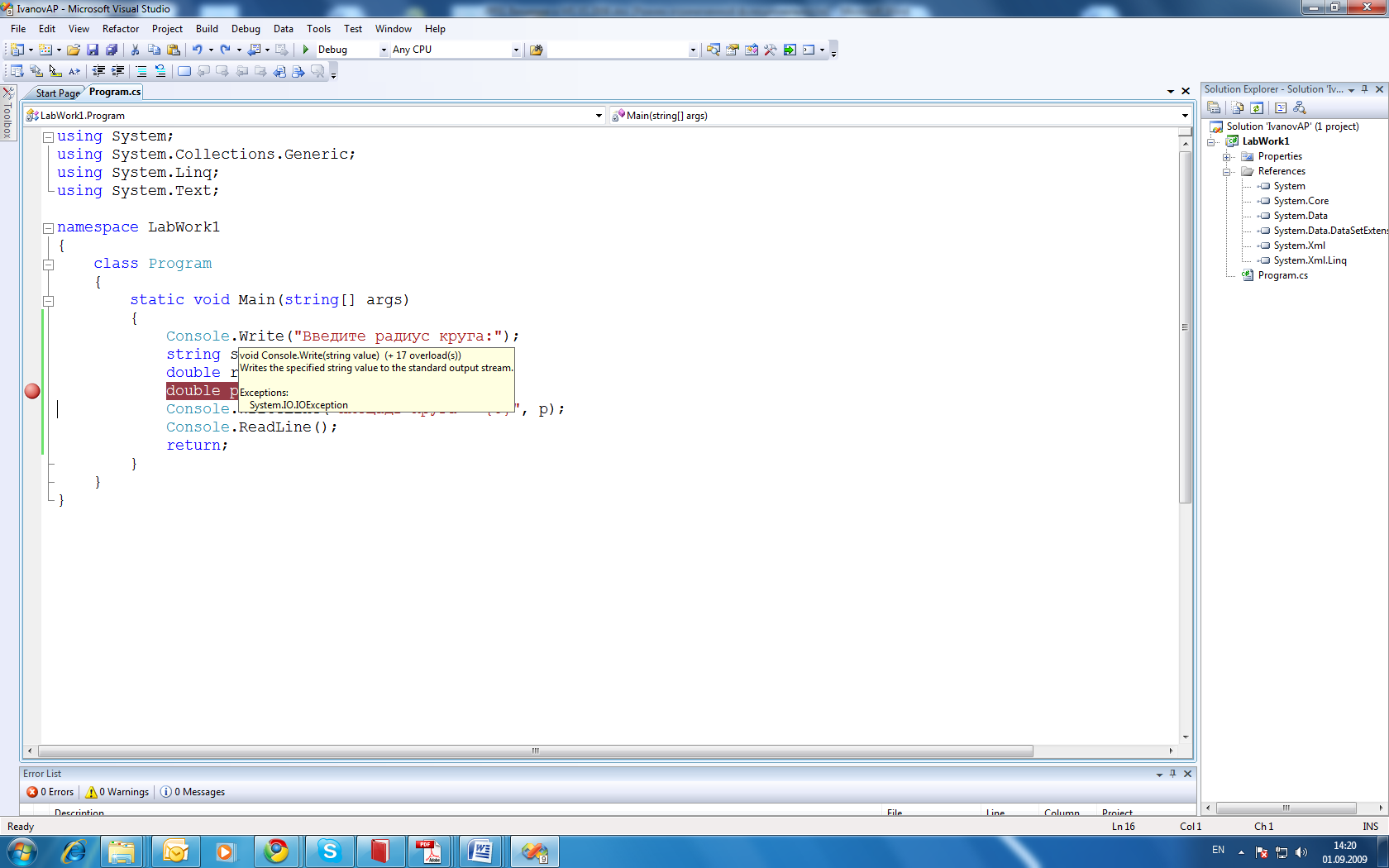Switch to the Start Page tab

click(x=57, y=93)
